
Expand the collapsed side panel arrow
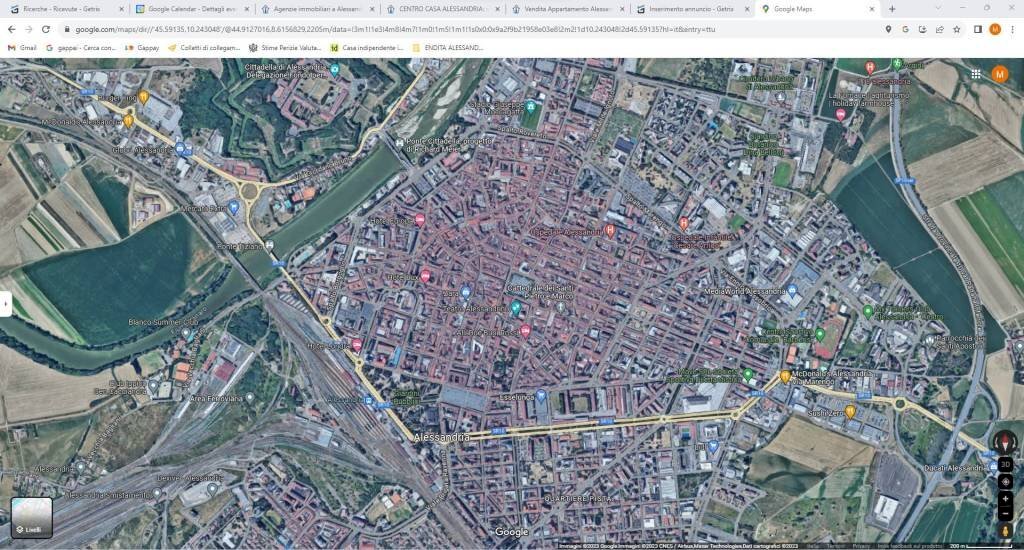[5, 304]
